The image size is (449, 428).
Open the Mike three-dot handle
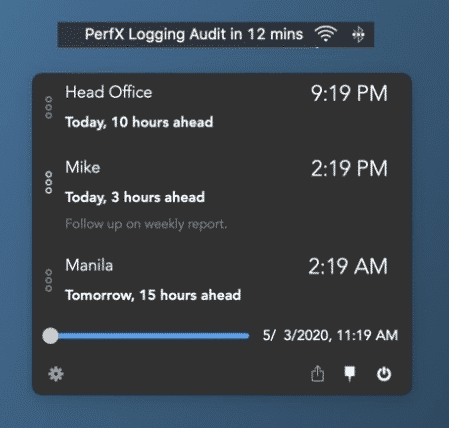point(49,182)
